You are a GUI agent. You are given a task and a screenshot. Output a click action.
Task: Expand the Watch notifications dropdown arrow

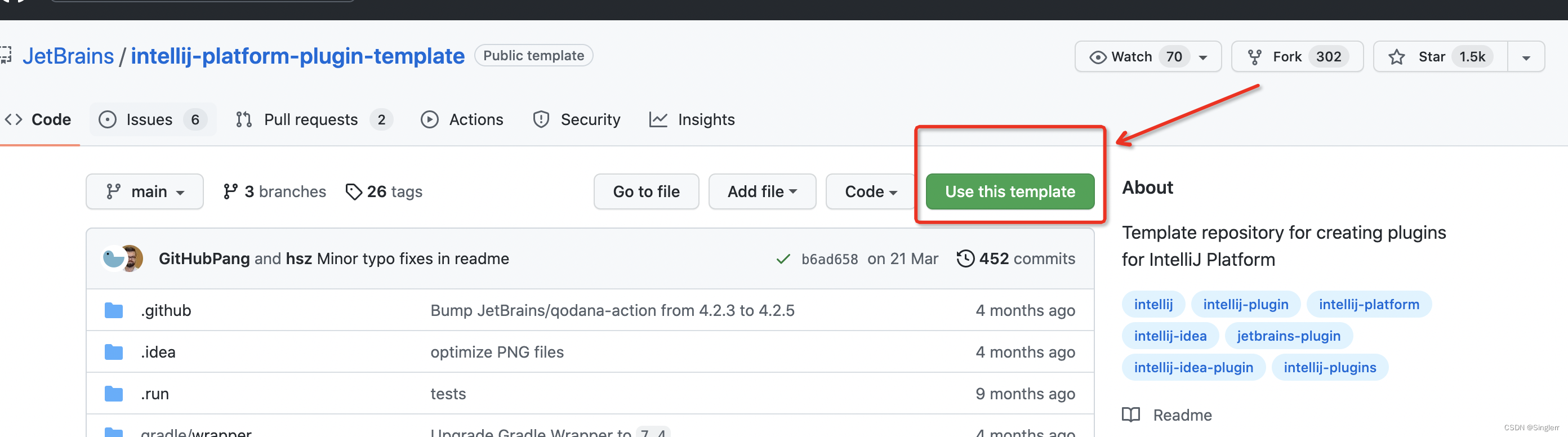[x=1203, y=57]
